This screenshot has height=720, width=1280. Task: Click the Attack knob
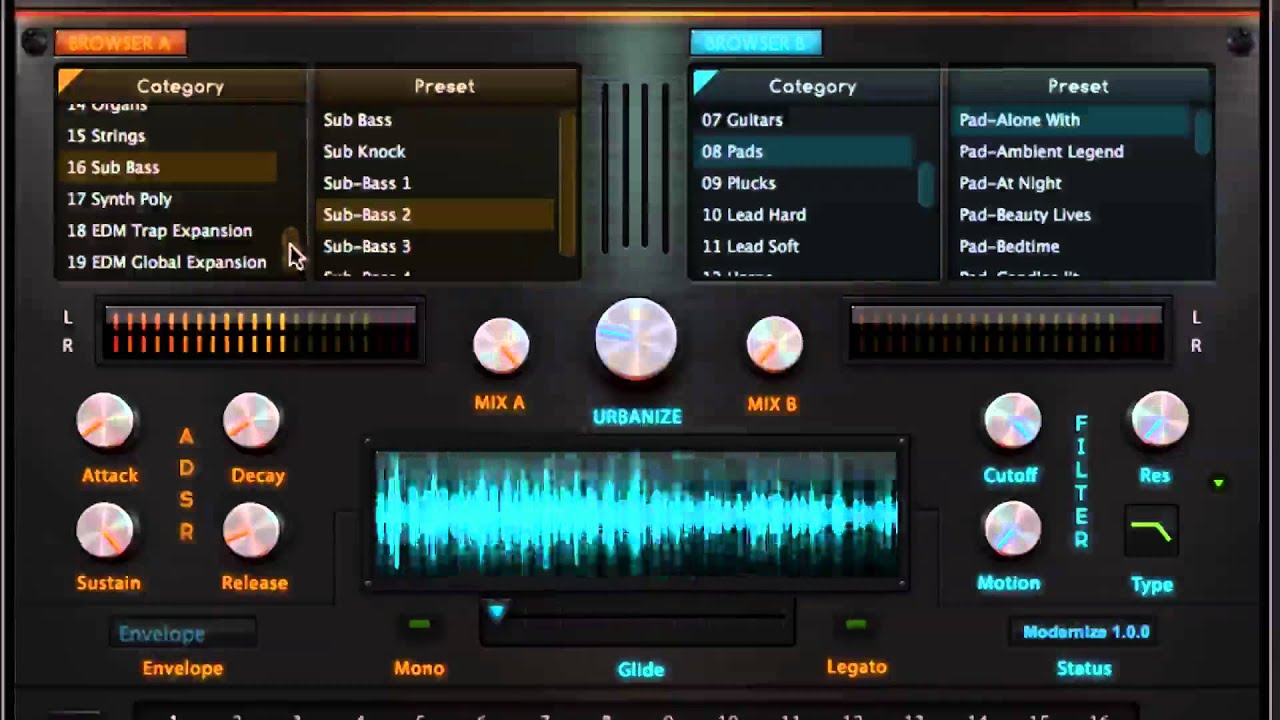tap(105, 422)
